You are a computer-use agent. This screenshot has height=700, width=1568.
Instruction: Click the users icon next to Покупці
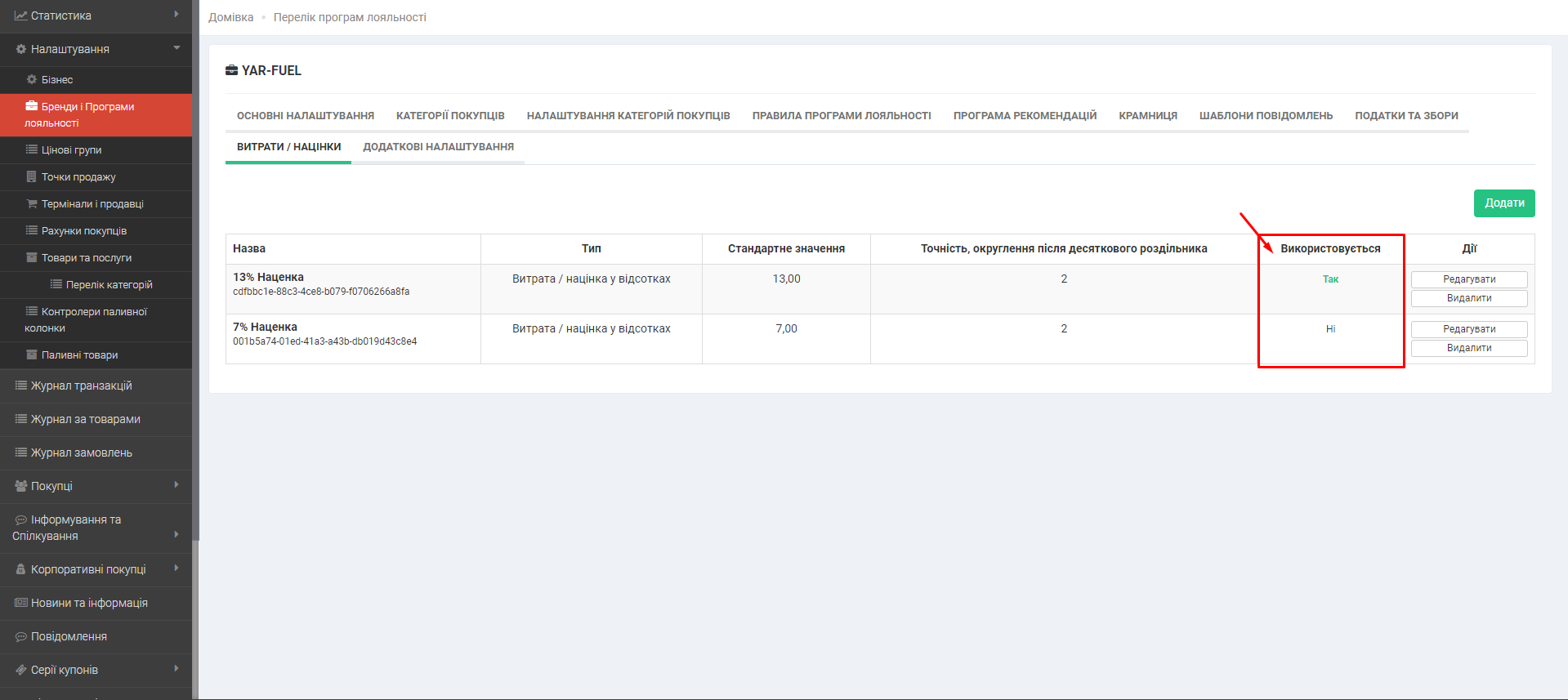click(21, 486)
